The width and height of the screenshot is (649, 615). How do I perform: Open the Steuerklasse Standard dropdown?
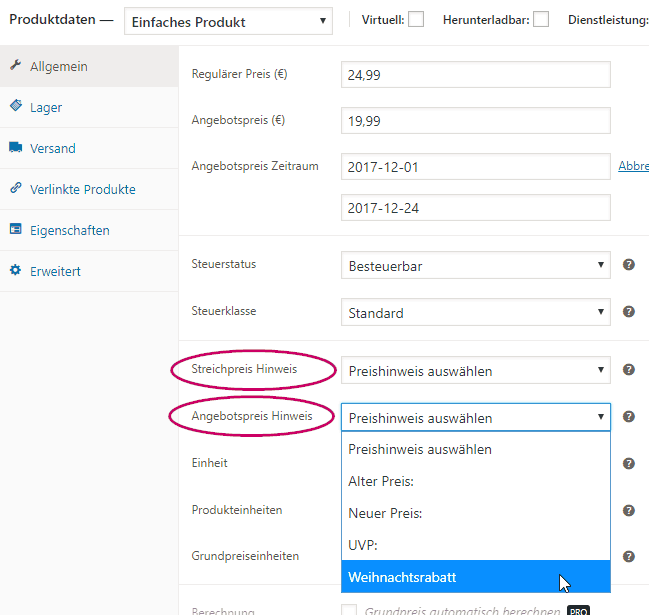point(476,312)
